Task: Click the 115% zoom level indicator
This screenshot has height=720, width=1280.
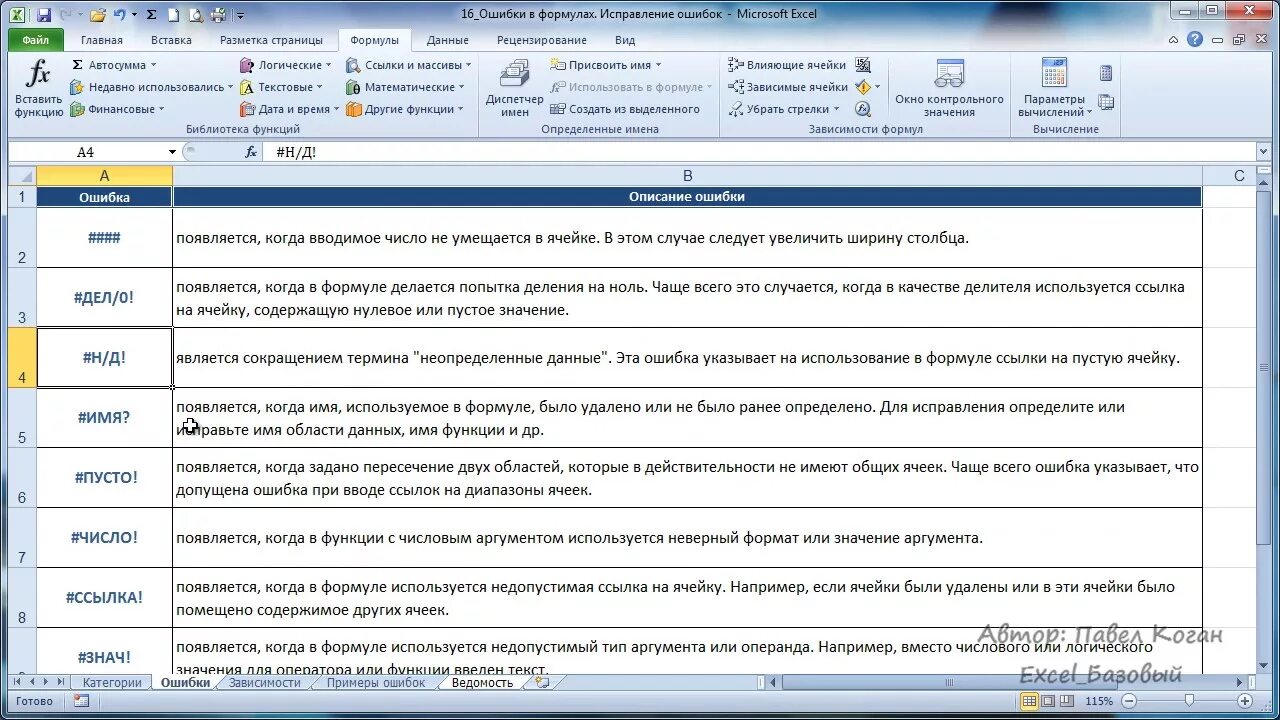Action: coord(1099,701)
